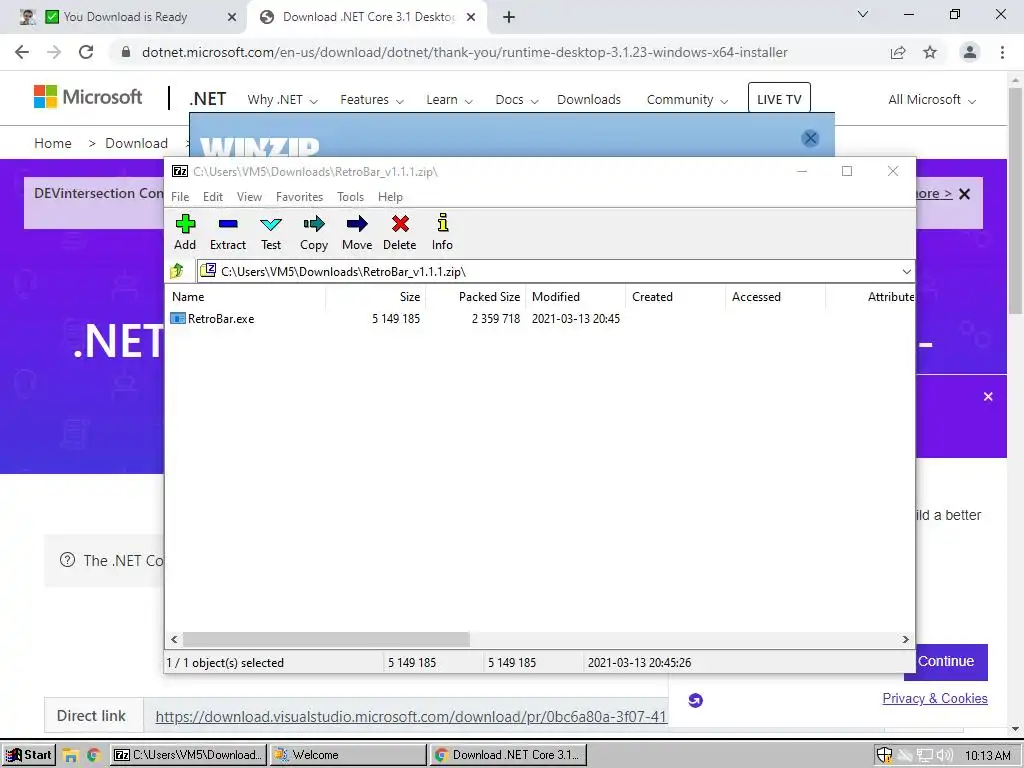The image size is (1024, 768).
Task: Expand the Why .NET dropdown
Action: coord(282,100)
